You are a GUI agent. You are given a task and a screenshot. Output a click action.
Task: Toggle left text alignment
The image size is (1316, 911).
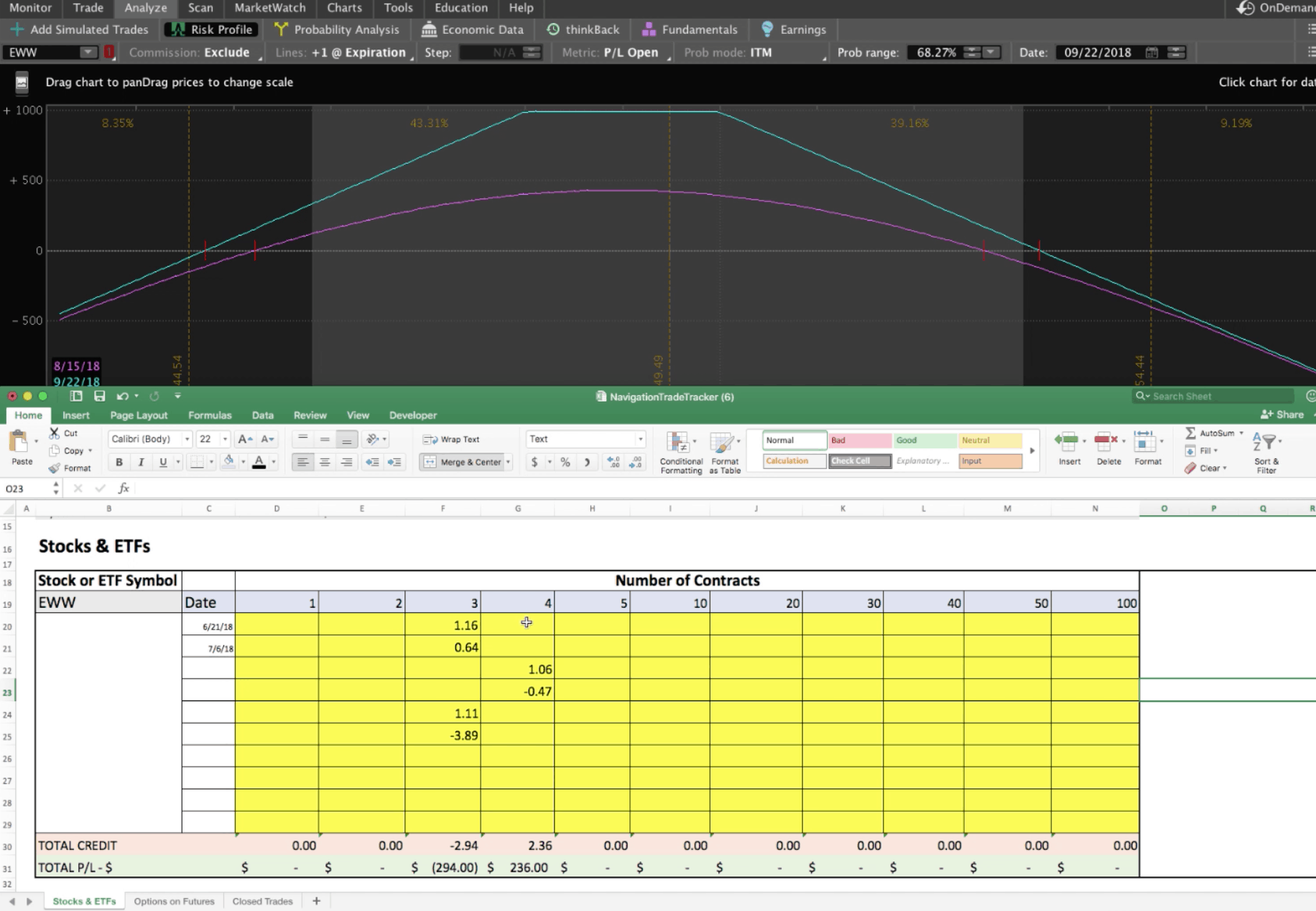302,462
